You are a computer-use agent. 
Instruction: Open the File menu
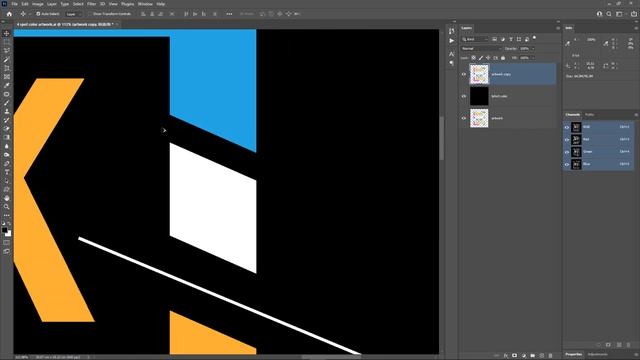click(14, 4)
